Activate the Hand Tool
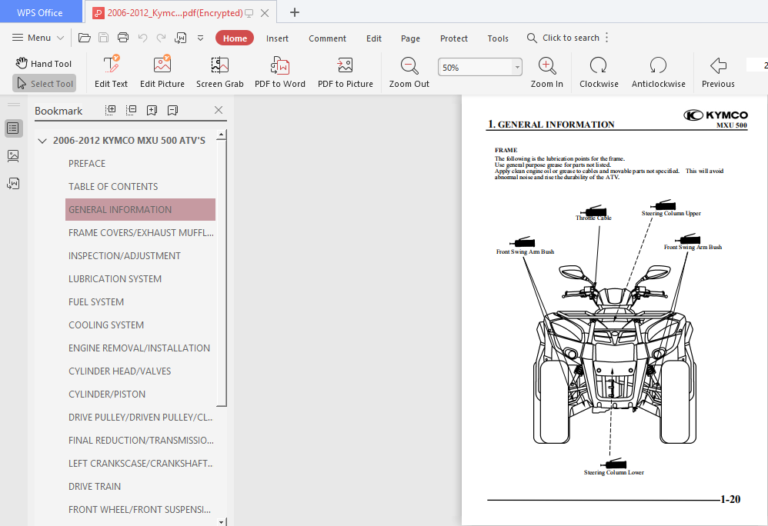768x526 pixels. pos(44,63)
